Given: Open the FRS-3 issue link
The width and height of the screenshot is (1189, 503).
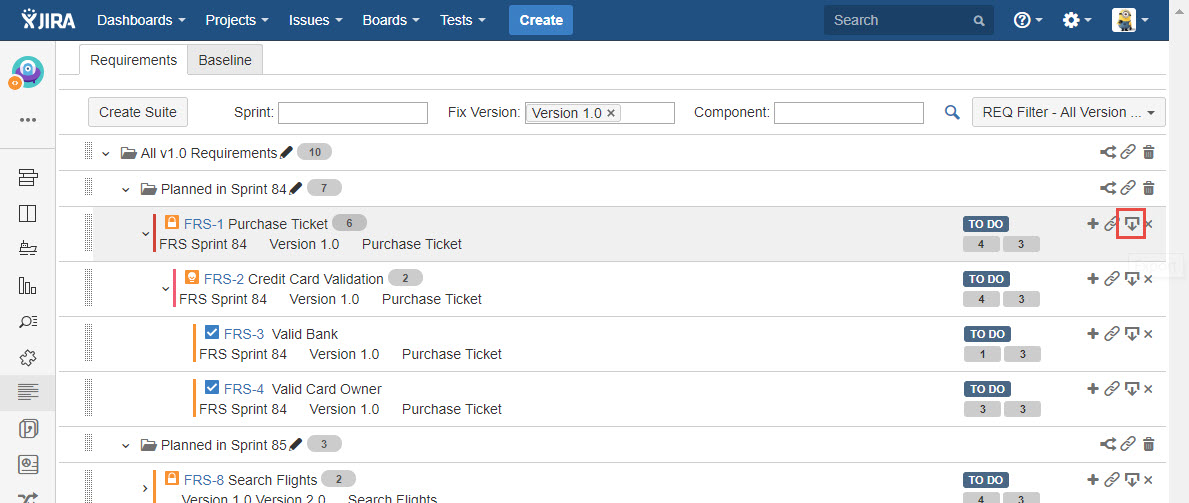Looking at the screenshot, I should pyautogui.click(x=244, y=335).
